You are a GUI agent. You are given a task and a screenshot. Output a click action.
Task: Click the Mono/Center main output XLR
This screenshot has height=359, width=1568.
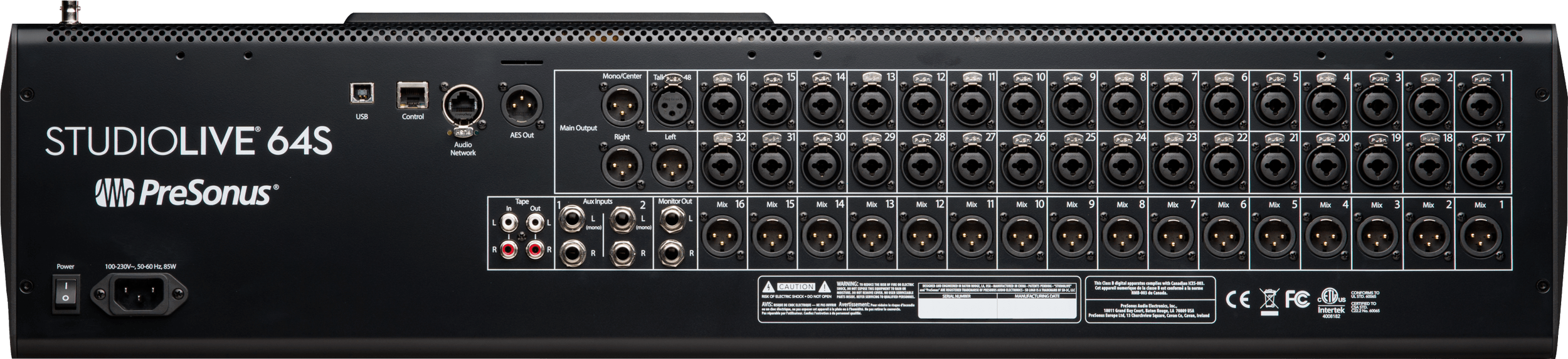[622, 105]
